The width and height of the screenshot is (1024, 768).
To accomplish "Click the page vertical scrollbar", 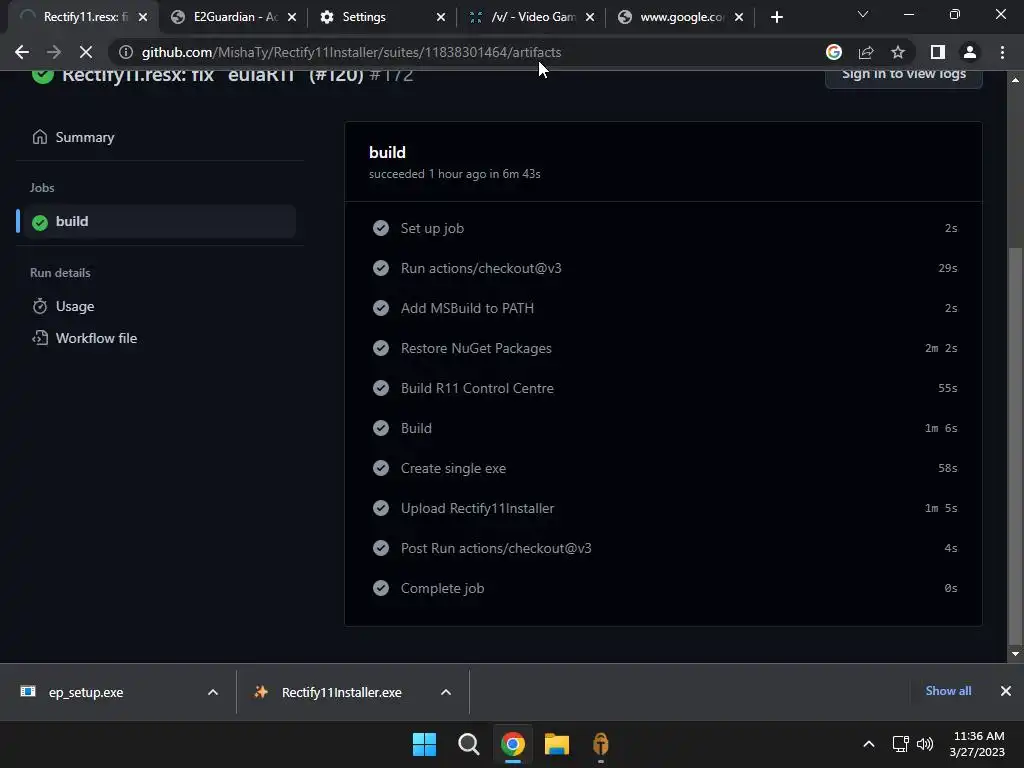I will point(1015,445).
